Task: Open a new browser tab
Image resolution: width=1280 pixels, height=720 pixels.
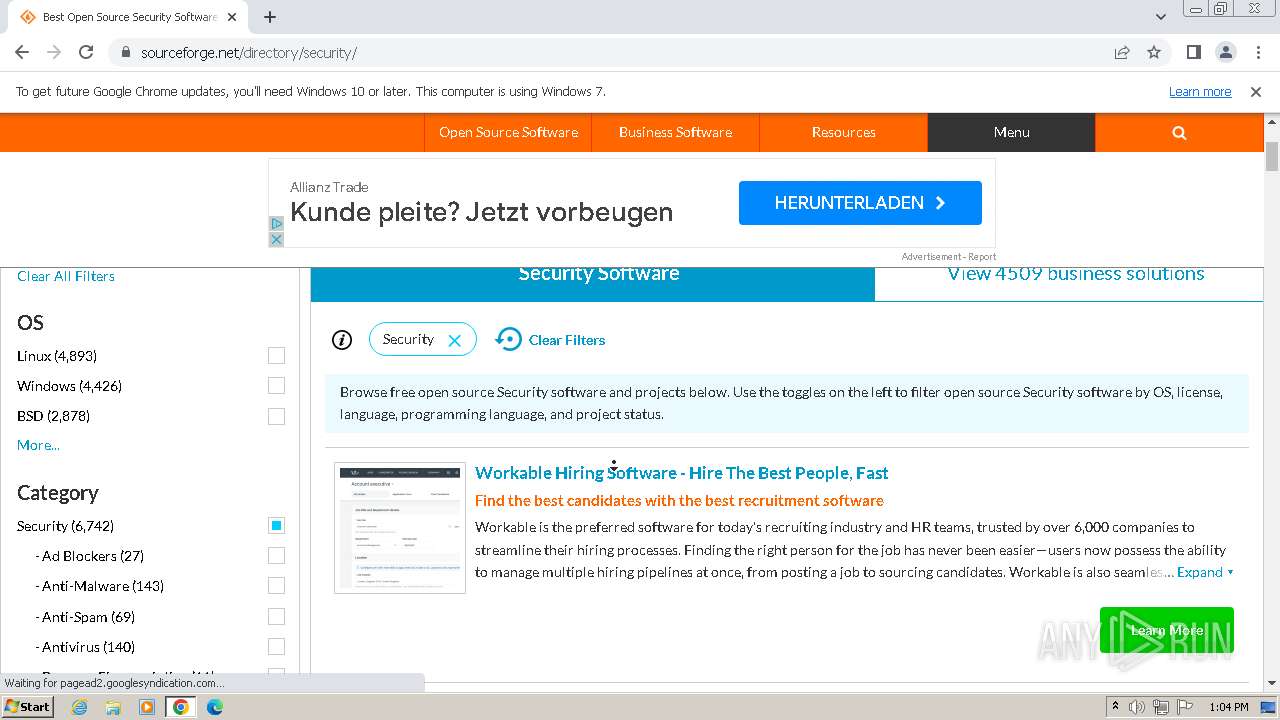Action: pos(270,17)
